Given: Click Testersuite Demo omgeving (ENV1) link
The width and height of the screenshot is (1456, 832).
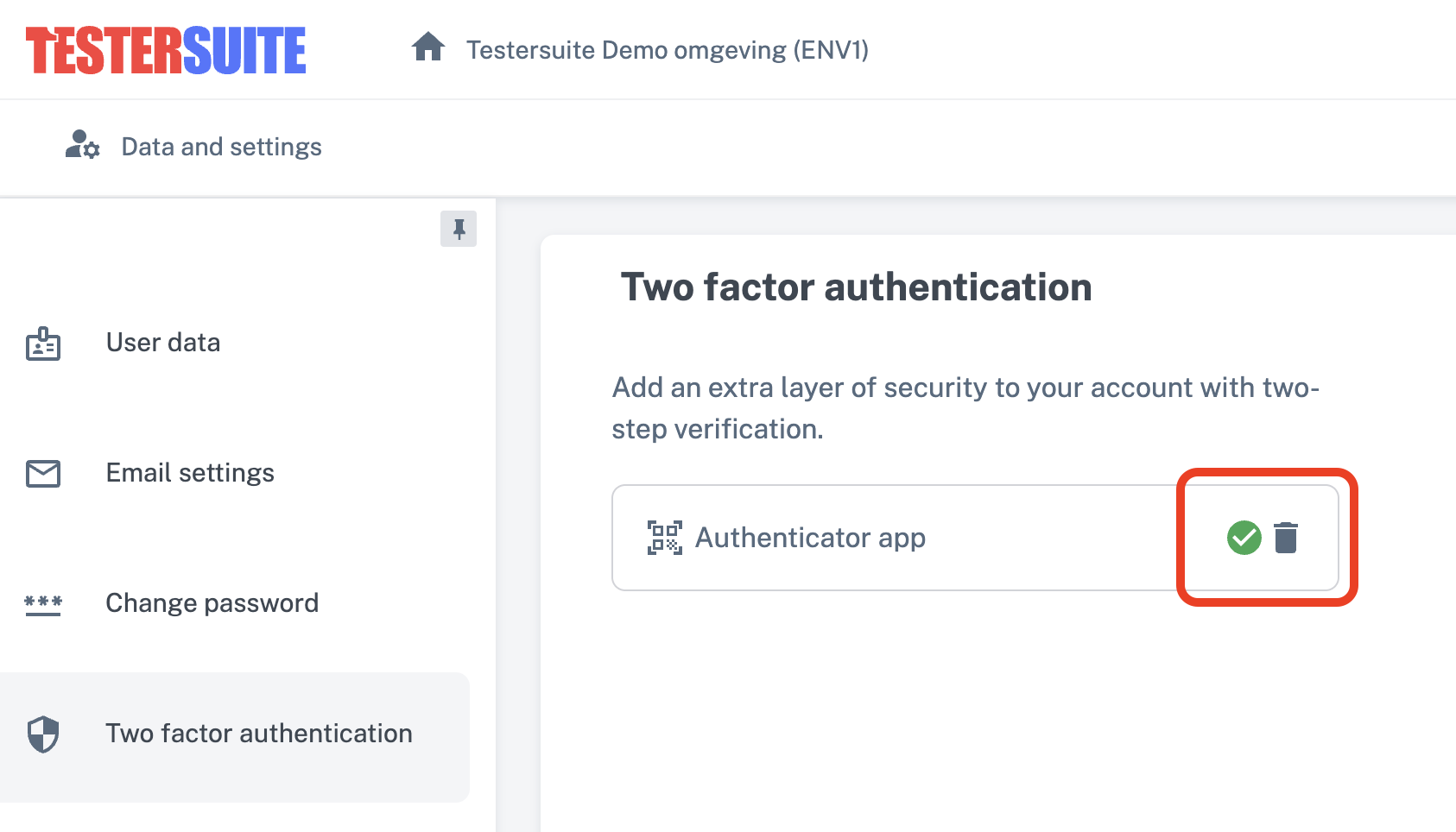Looking at the screenshot, I should [667, 50].
